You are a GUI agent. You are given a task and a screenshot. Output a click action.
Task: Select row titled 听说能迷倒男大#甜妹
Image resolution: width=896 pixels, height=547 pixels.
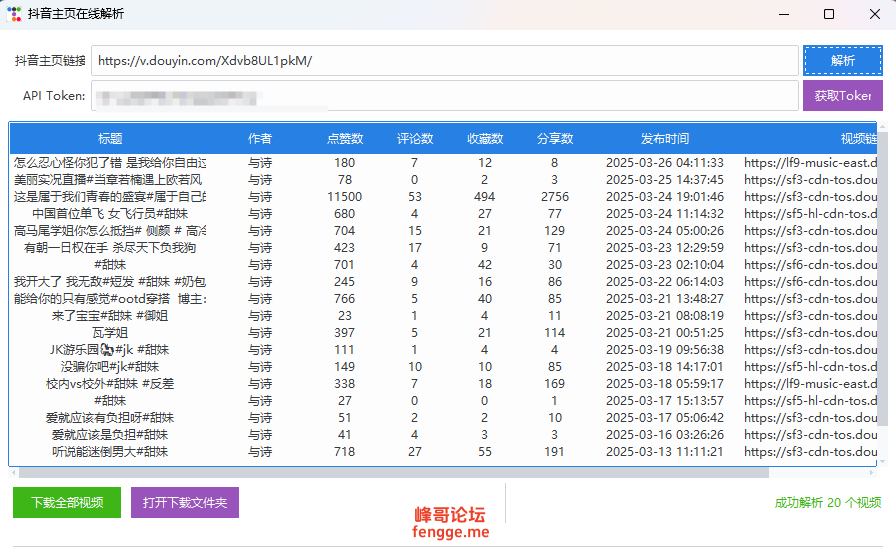click(443, 452)
